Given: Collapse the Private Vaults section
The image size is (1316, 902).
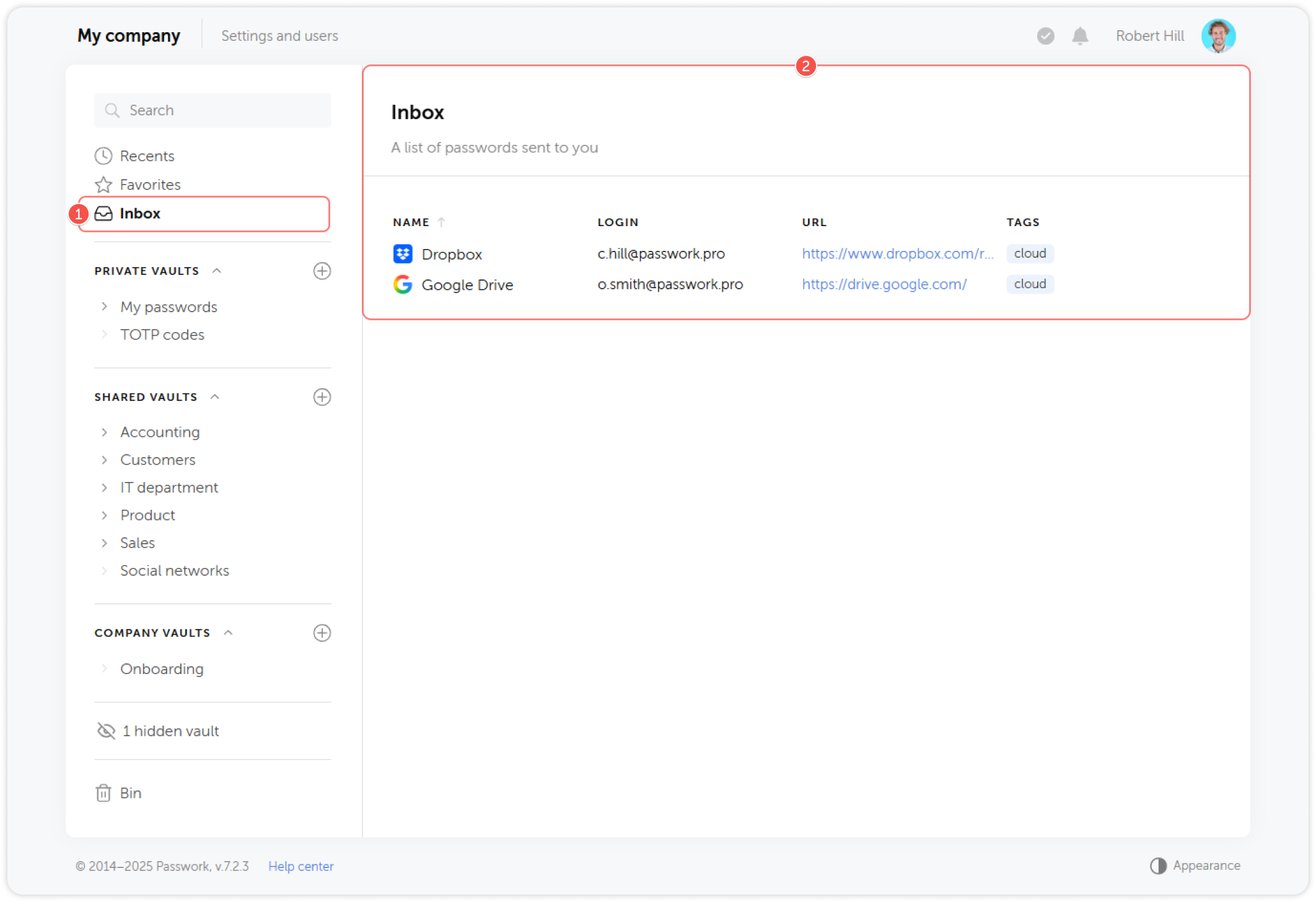Looking at the screenshot, I should pyautogui.click(x=217, y=271).
